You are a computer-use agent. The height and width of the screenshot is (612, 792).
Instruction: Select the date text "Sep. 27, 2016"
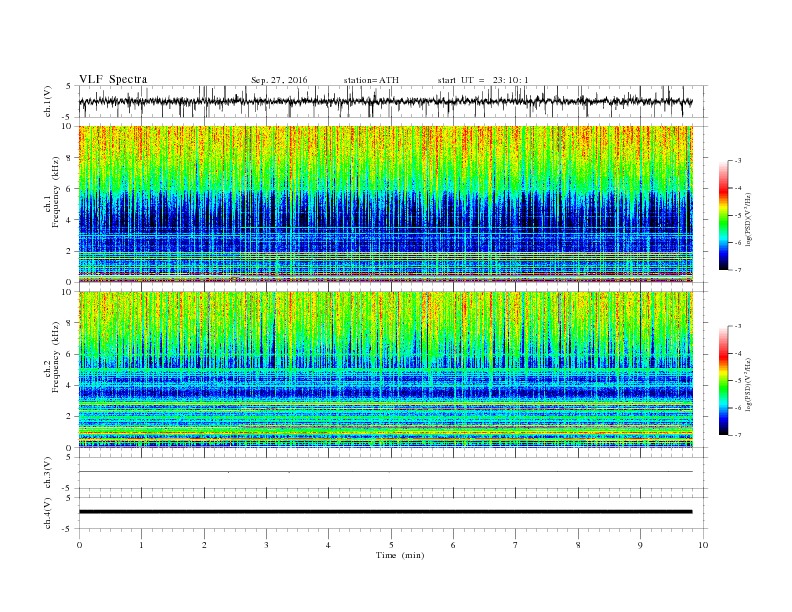click(279, 80)
